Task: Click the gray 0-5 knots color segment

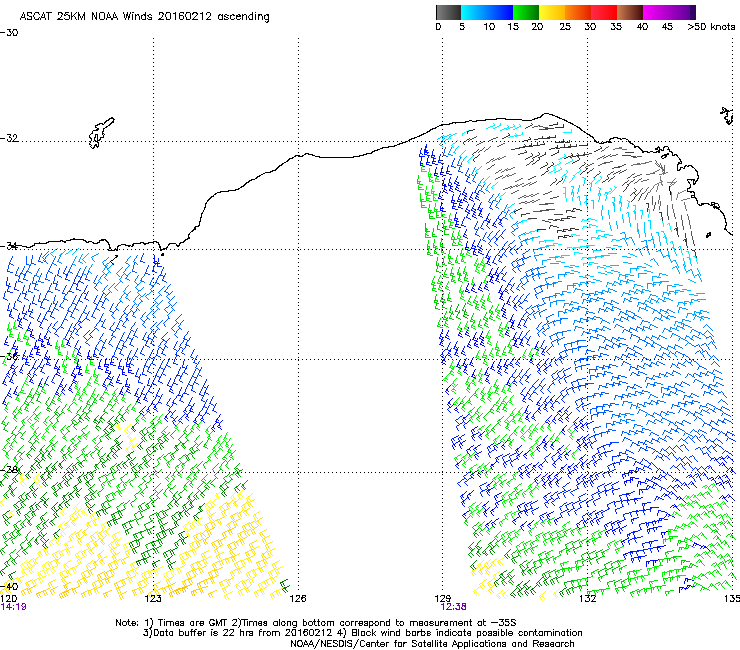Action: (x=448, y=12)
